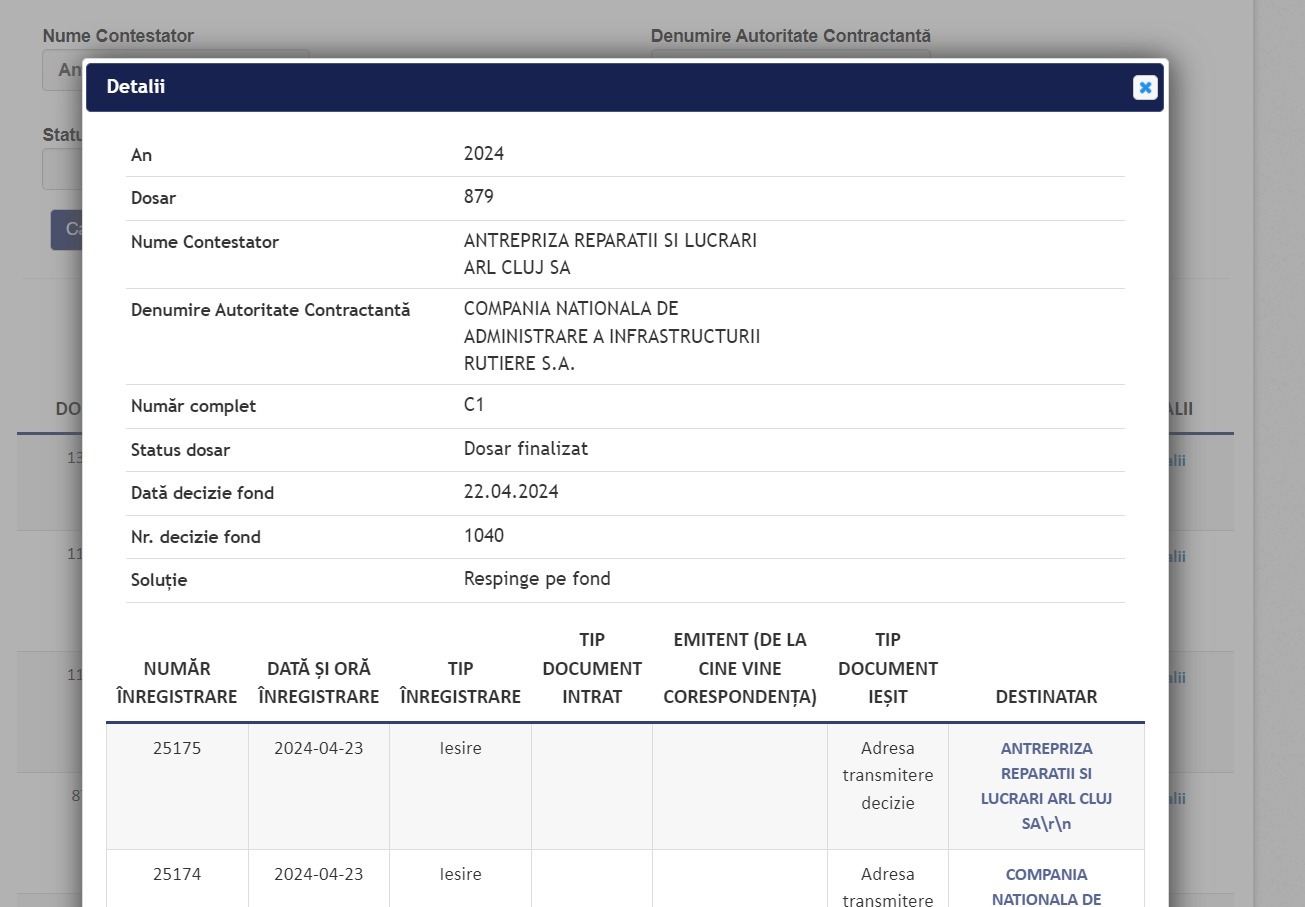The width and height of the screenshot is (1305, 907).
Task: Click the NUMĂR ÎNREGISTRARE column header
Action: (177, 682)
